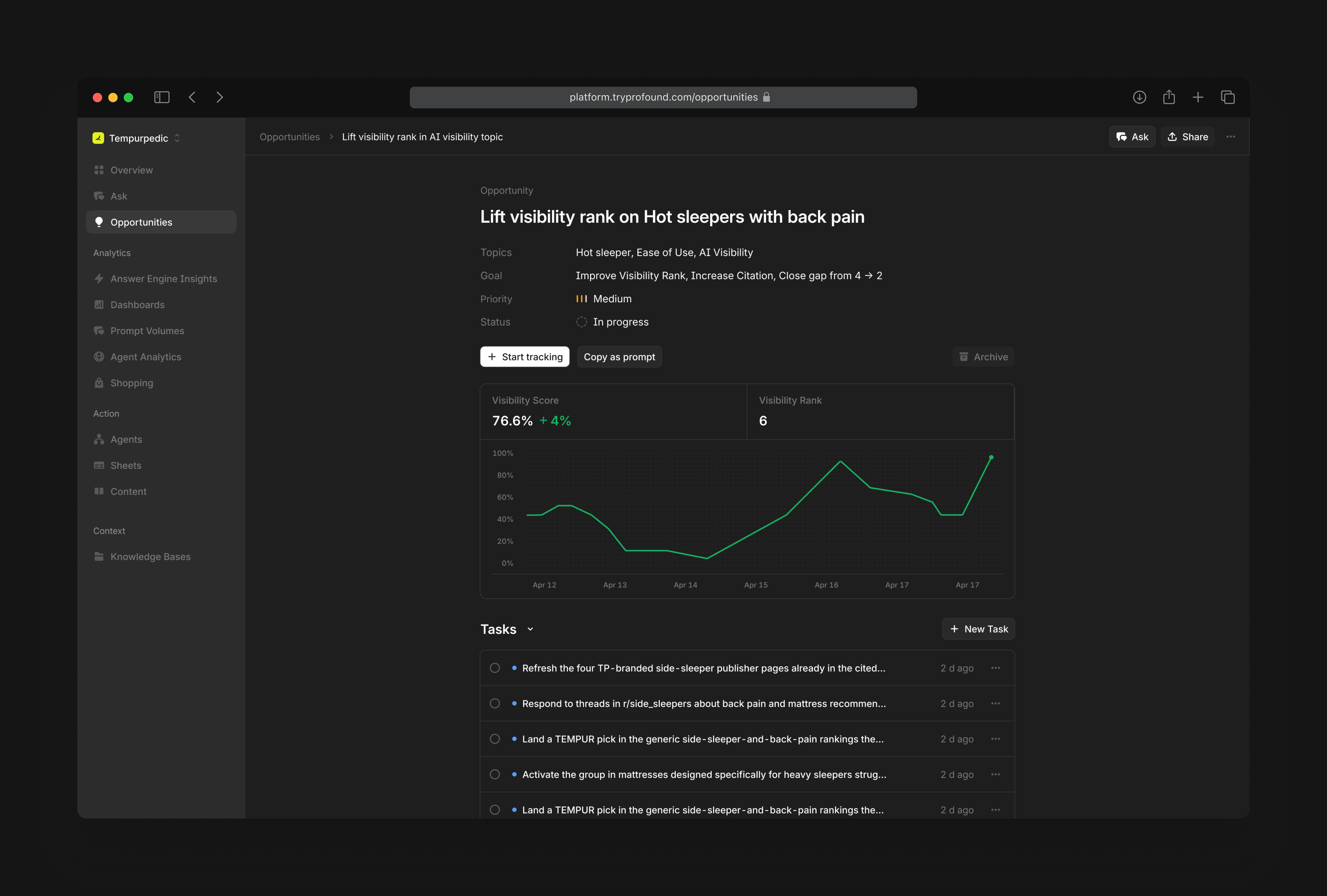Open the Visibility Score metric card
Viewport: 1327px width, 896px height.
pyautogui.click(x=614, y=412)
